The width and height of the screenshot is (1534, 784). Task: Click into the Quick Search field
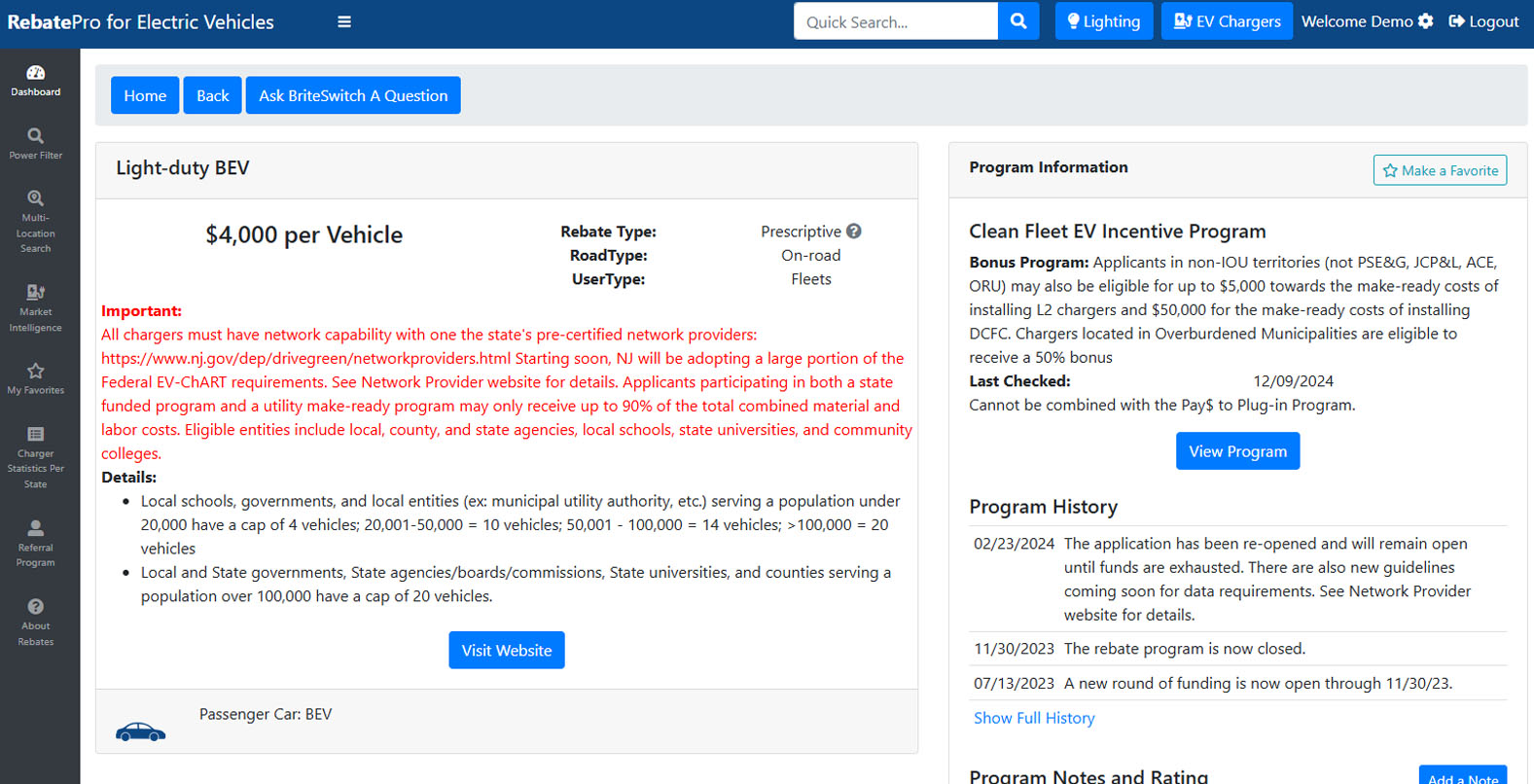pyautogui.click(x=895, y=21)
